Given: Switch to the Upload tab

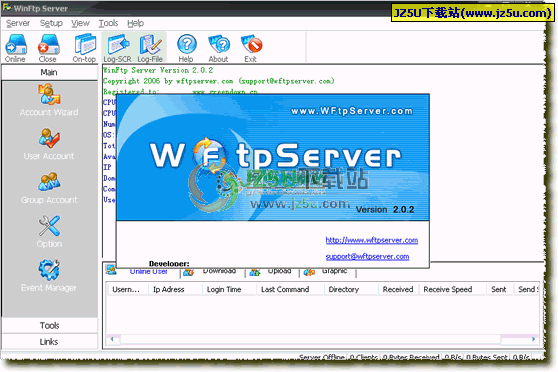Looking at the screenshot, I should (279, 271).
